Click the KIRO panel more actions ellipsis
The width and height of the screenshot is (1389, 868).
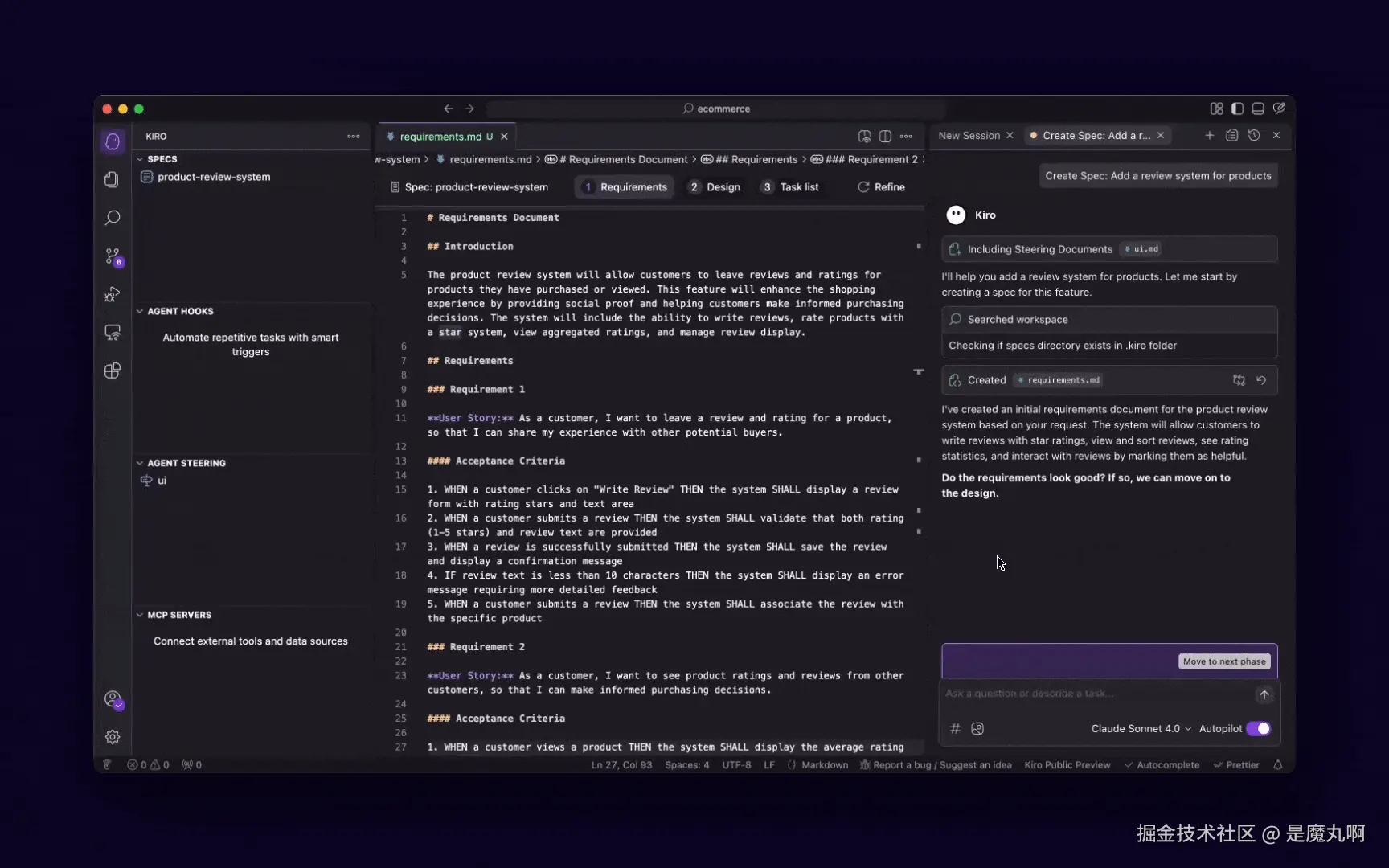[354, 137]
